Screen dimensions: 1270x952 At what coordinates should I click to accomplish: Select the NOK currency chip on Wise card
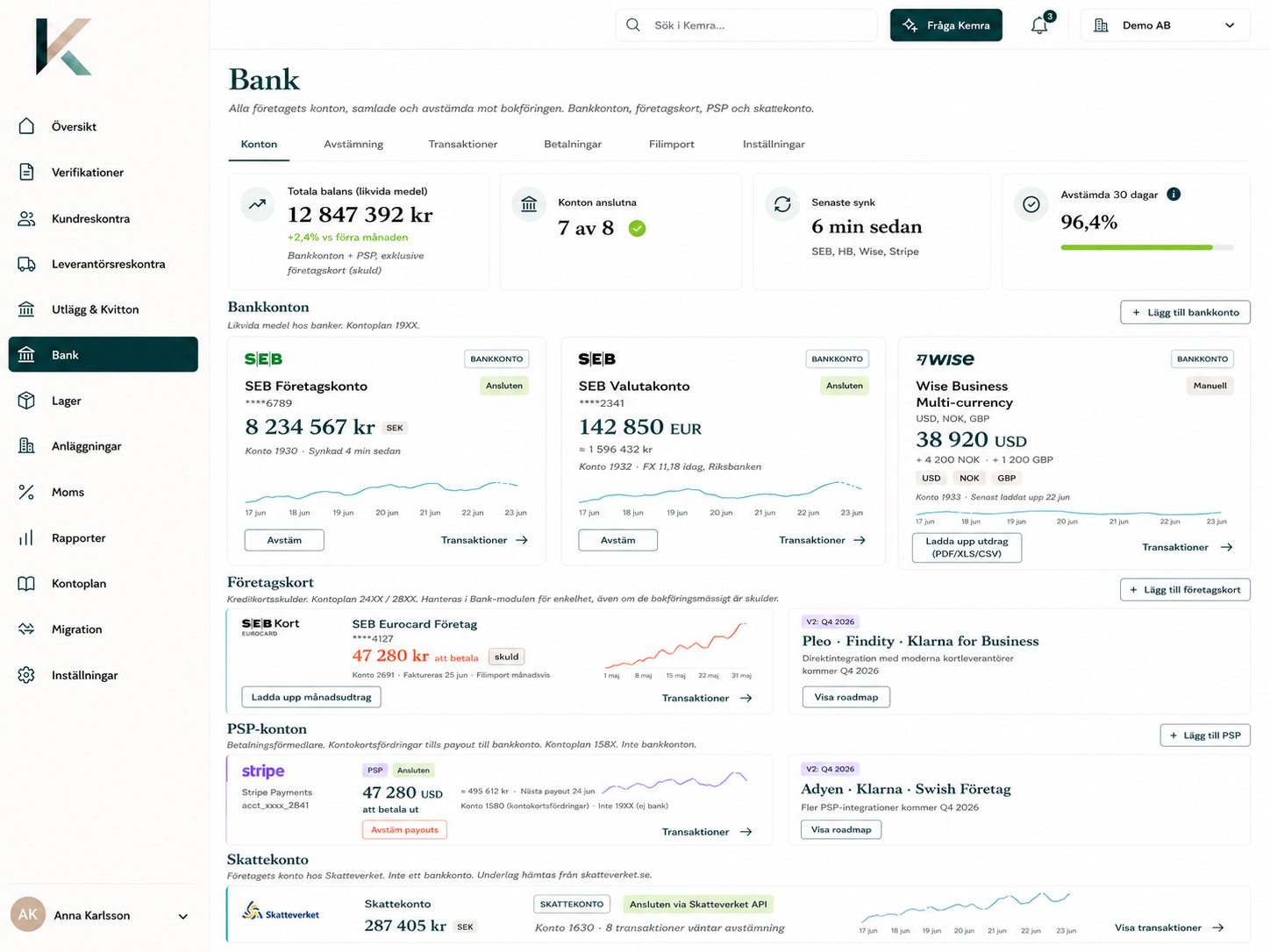(x=969, y=478)
